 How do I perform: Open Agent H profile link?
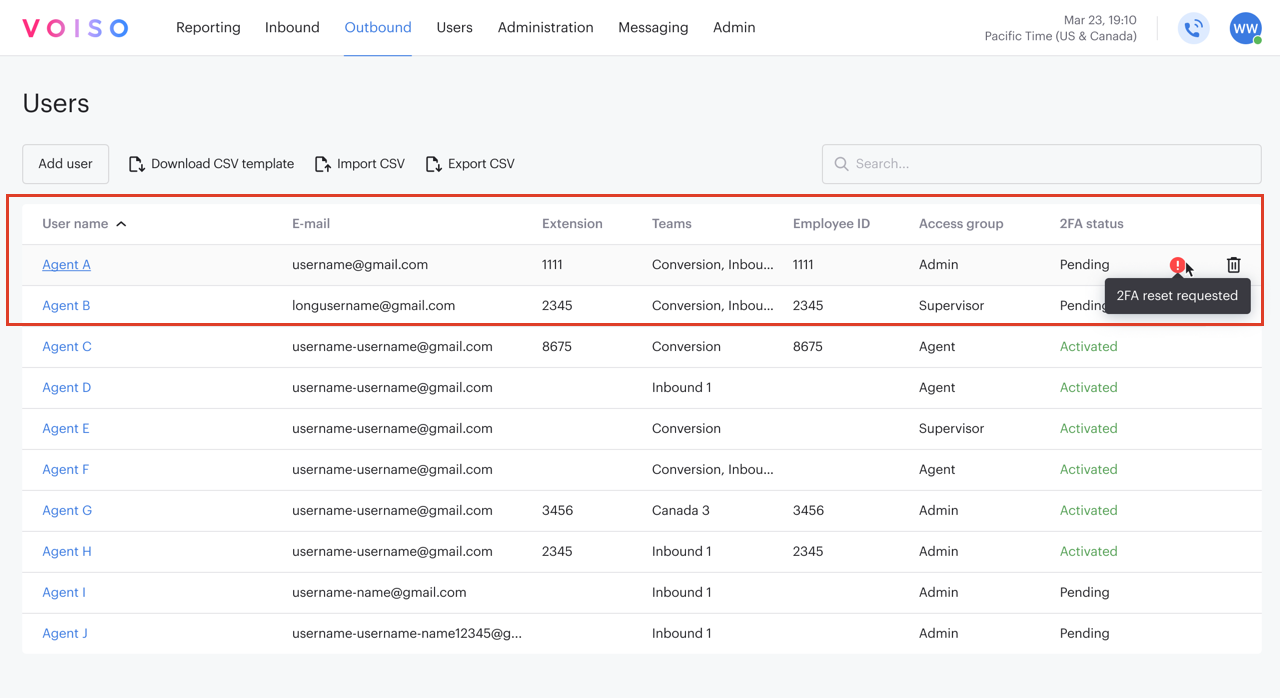[x=67, y=552]
